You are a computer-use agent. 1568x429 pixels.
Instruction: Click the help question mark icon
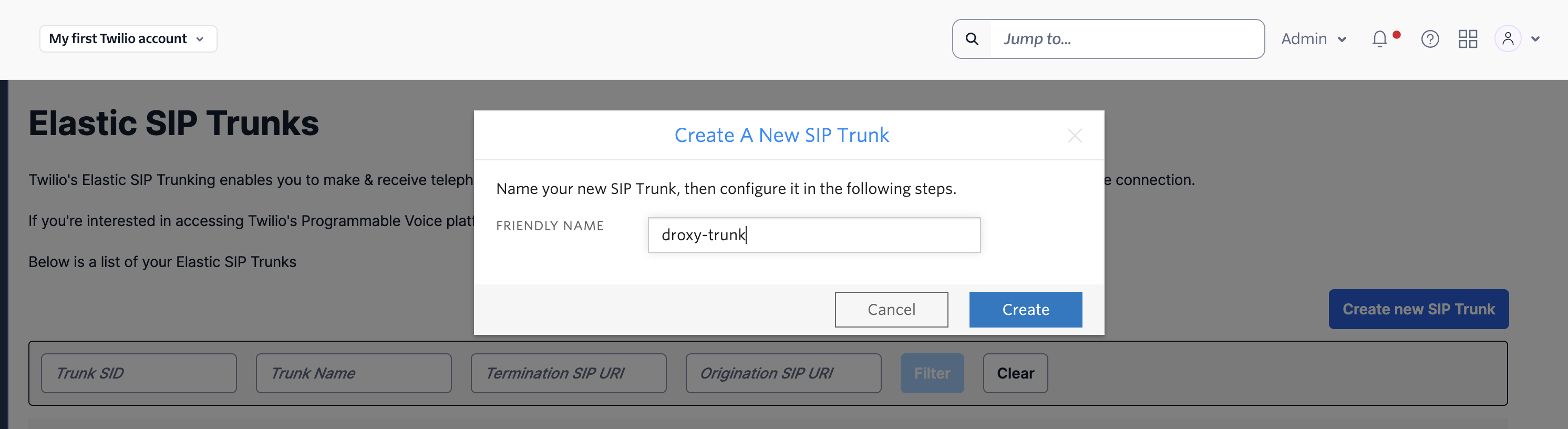click(x=1430, y=38)
